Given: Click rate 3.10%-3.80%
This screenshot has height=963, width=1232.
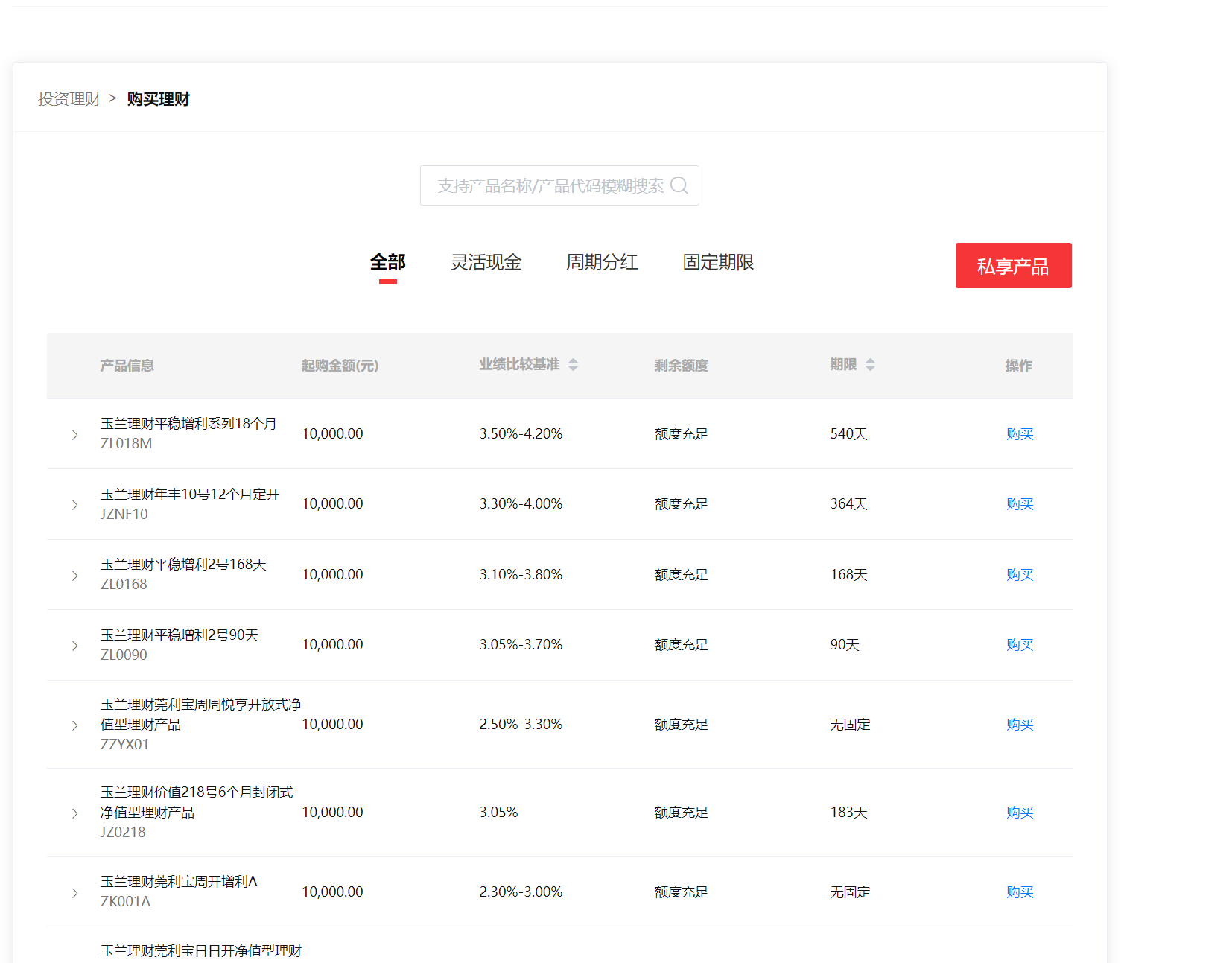Looking at the screenshot, I should click(521, 575).
